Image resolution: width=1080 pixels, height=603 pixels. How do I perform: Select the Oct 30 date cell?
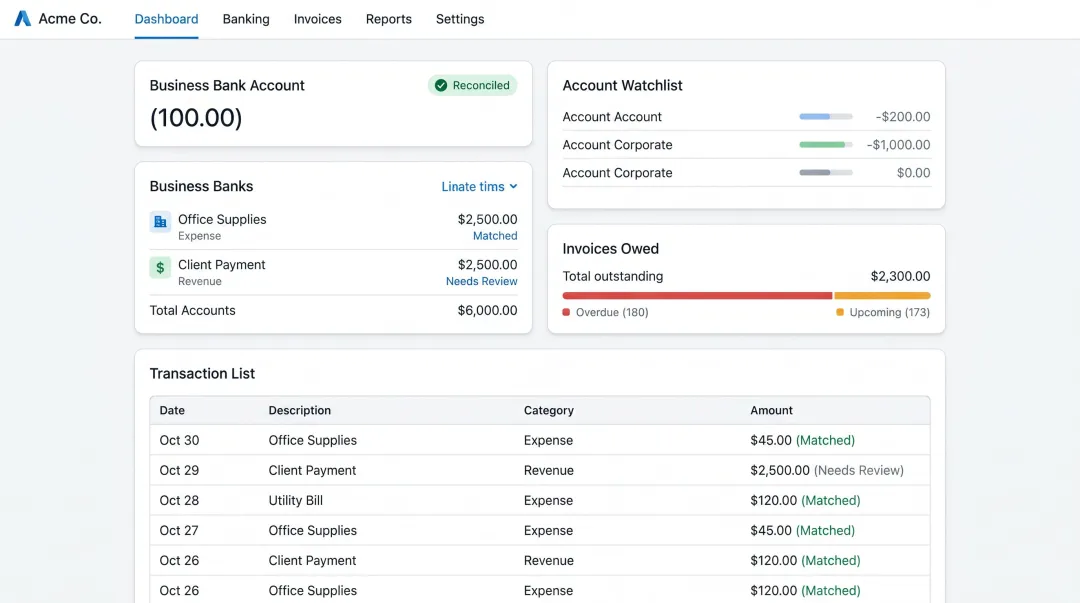click(x=179, y=440)
